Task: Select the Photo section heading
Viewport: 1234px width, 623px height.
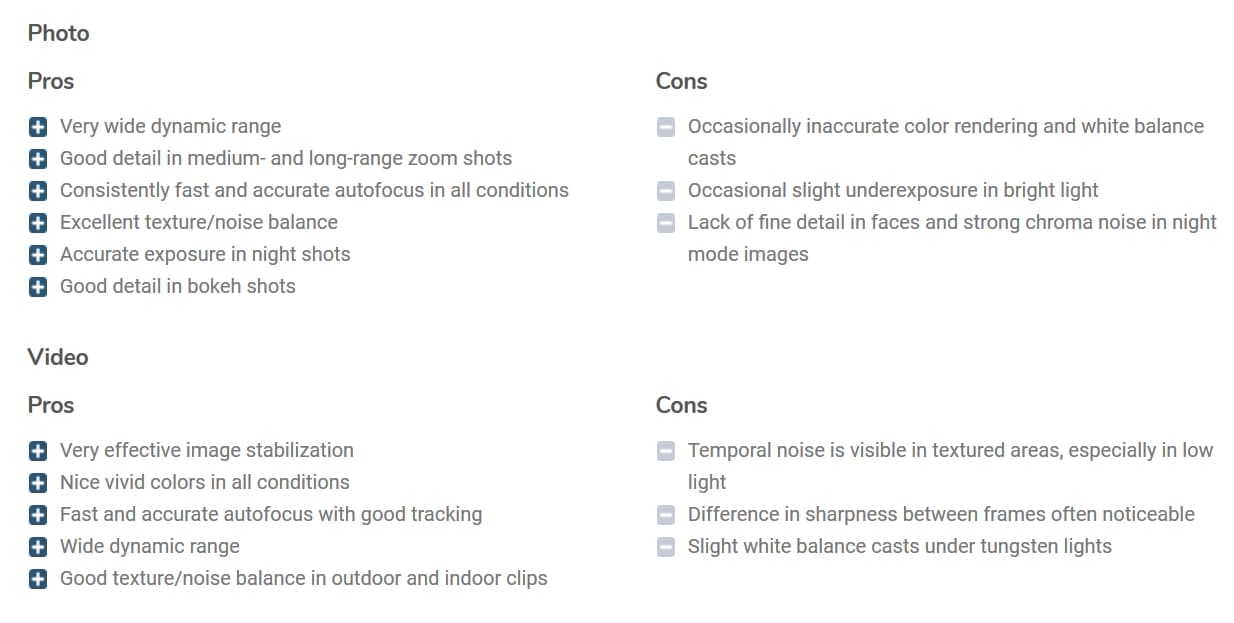Action: (x=59, y=33)
